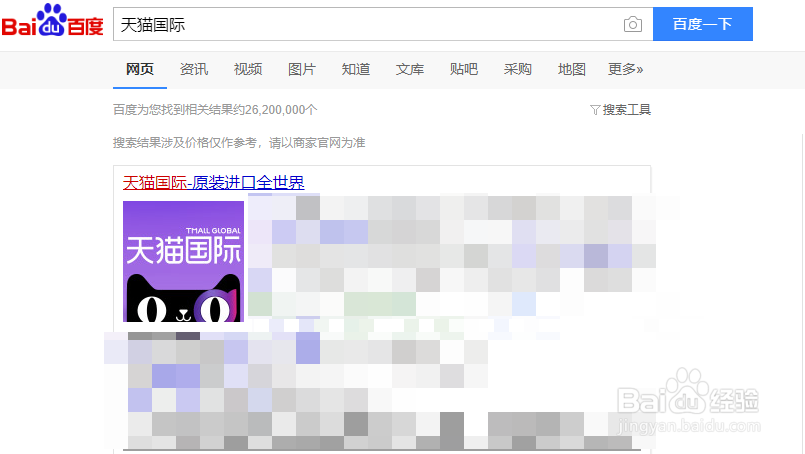This screenshot has height=454, width=805.
Task: Switch to the 地图 tab
Action: (571, 69)
